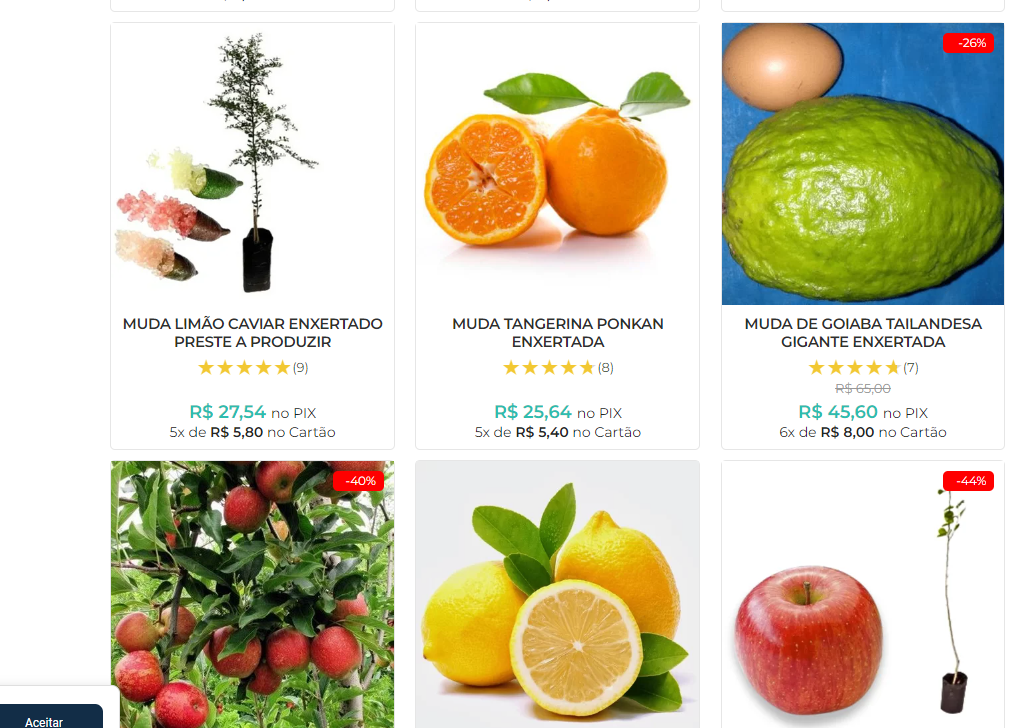Click the star rating of Tangerina Ponkan
The image size is (1024, 728).
point(549,368)
